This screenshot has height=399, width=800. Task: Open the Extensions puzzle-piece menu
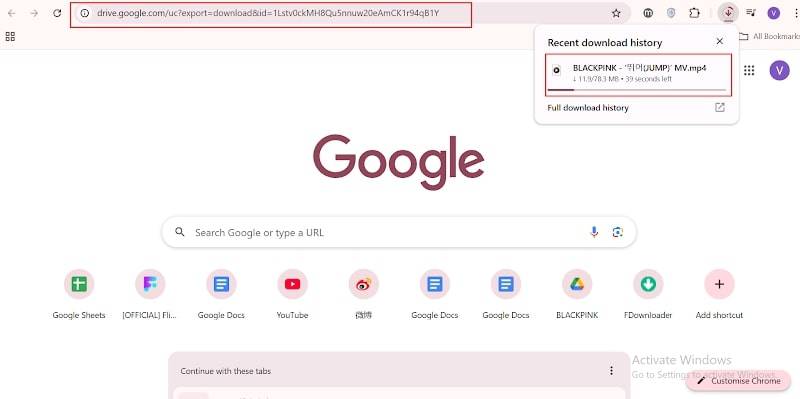694,13
